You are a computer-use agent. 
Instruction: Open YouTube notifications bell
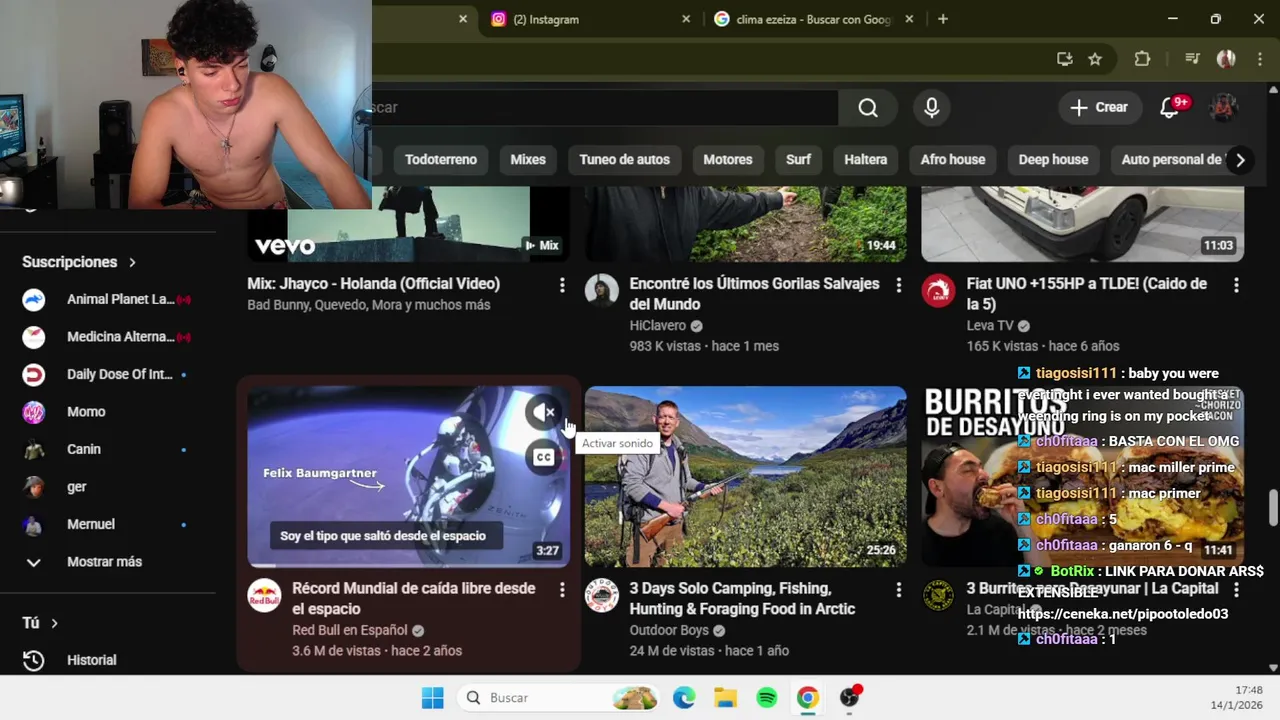1170,108
